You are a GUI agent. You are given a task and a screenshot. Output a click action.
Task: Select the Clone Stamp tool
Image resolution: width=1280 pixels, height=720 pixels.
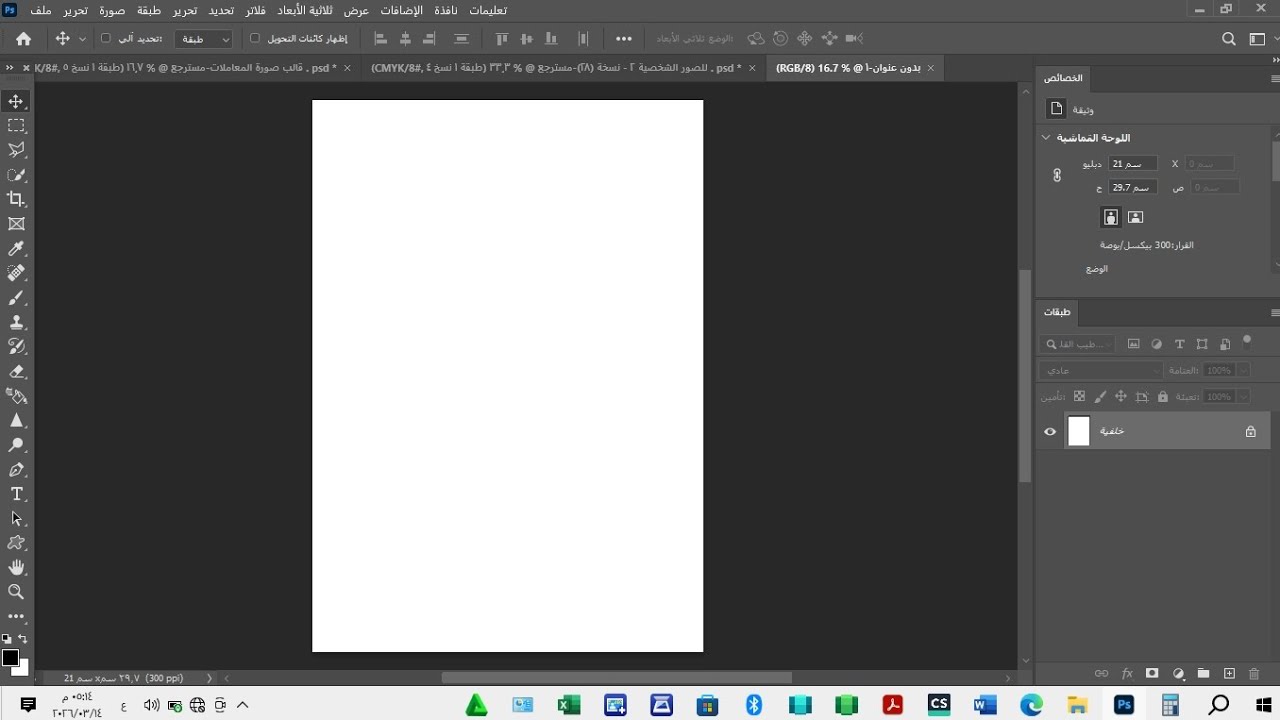(x=16, y=322)
